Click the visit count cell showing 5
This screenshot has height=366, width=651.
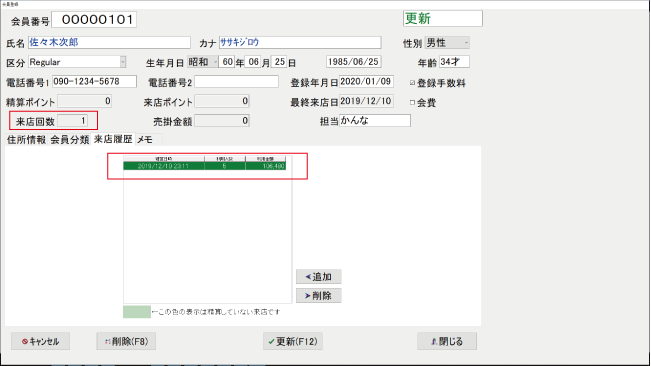click(225, 166)
